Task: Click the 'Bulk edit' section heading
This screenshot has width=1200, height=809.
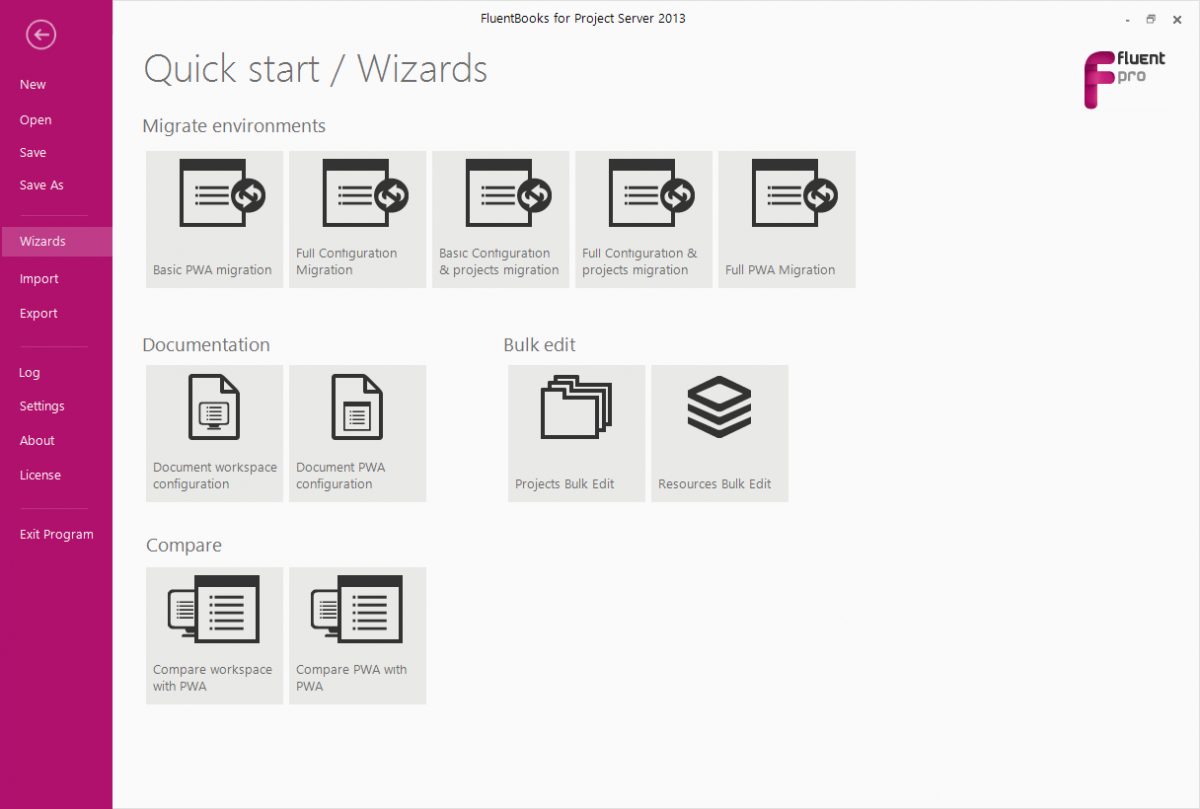Action: tap(539, 345)
